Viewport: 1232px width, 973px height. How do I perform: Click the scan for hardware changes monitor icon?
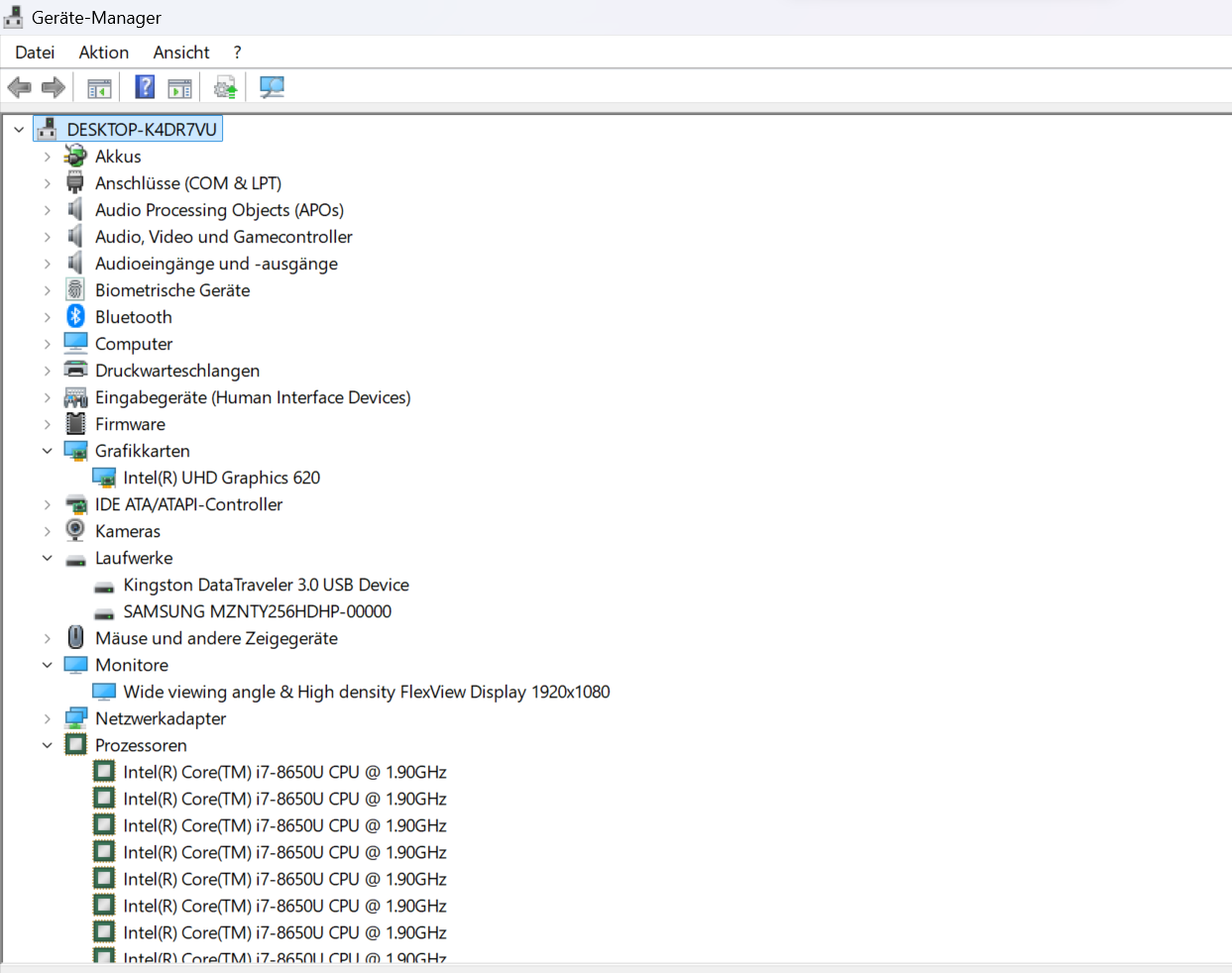272,87
